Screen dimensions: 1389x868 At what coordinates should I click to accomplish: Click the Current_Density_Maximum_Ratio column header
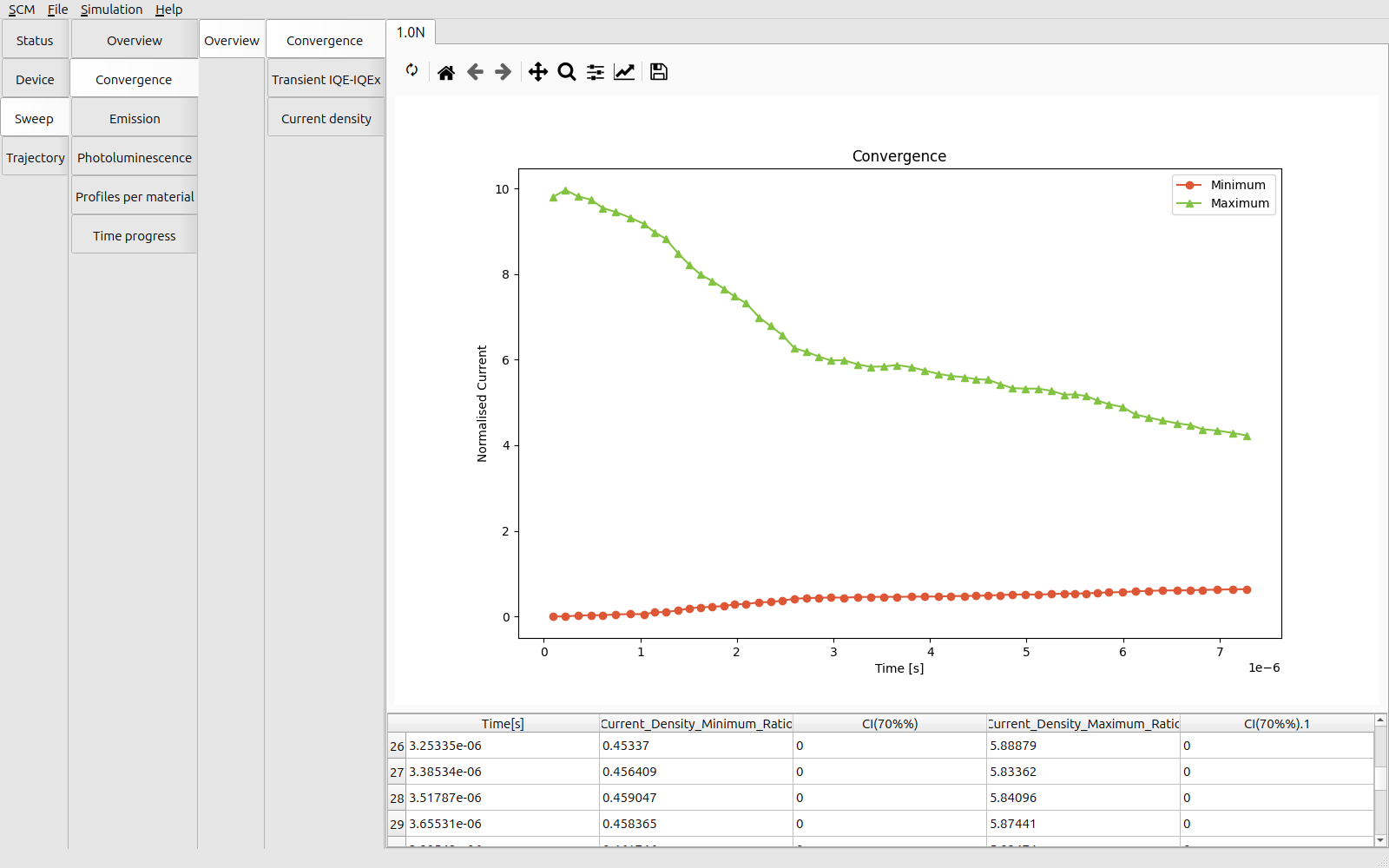pyautogui.click(x=1083, y=724)
